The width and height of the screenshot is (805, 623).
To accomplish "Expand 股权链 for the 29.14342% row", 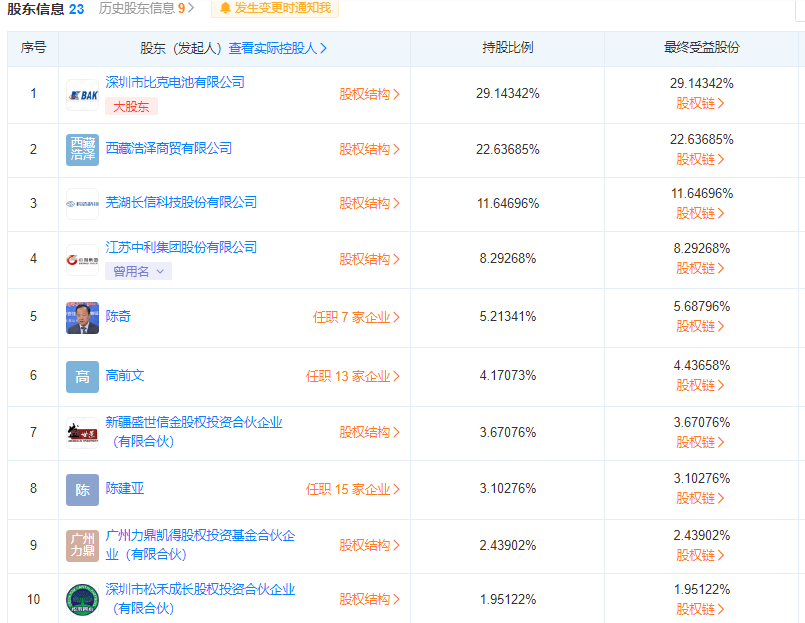I will tap(700, 103).
